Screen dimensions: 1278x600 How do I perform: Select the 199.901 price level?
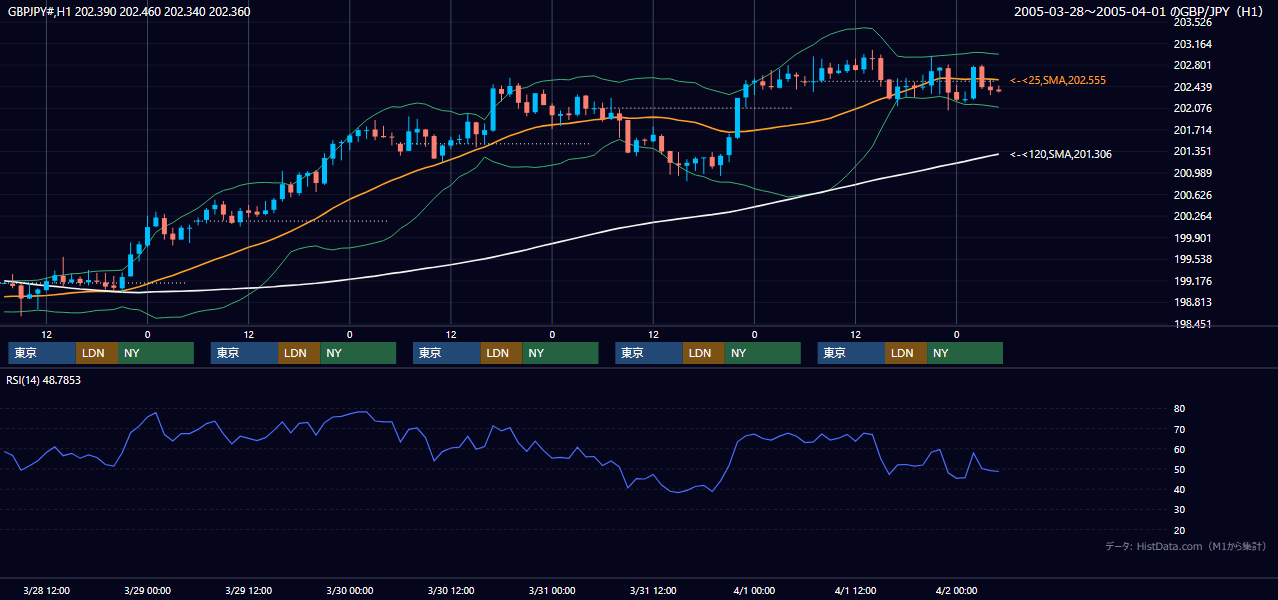[1193, 238]
